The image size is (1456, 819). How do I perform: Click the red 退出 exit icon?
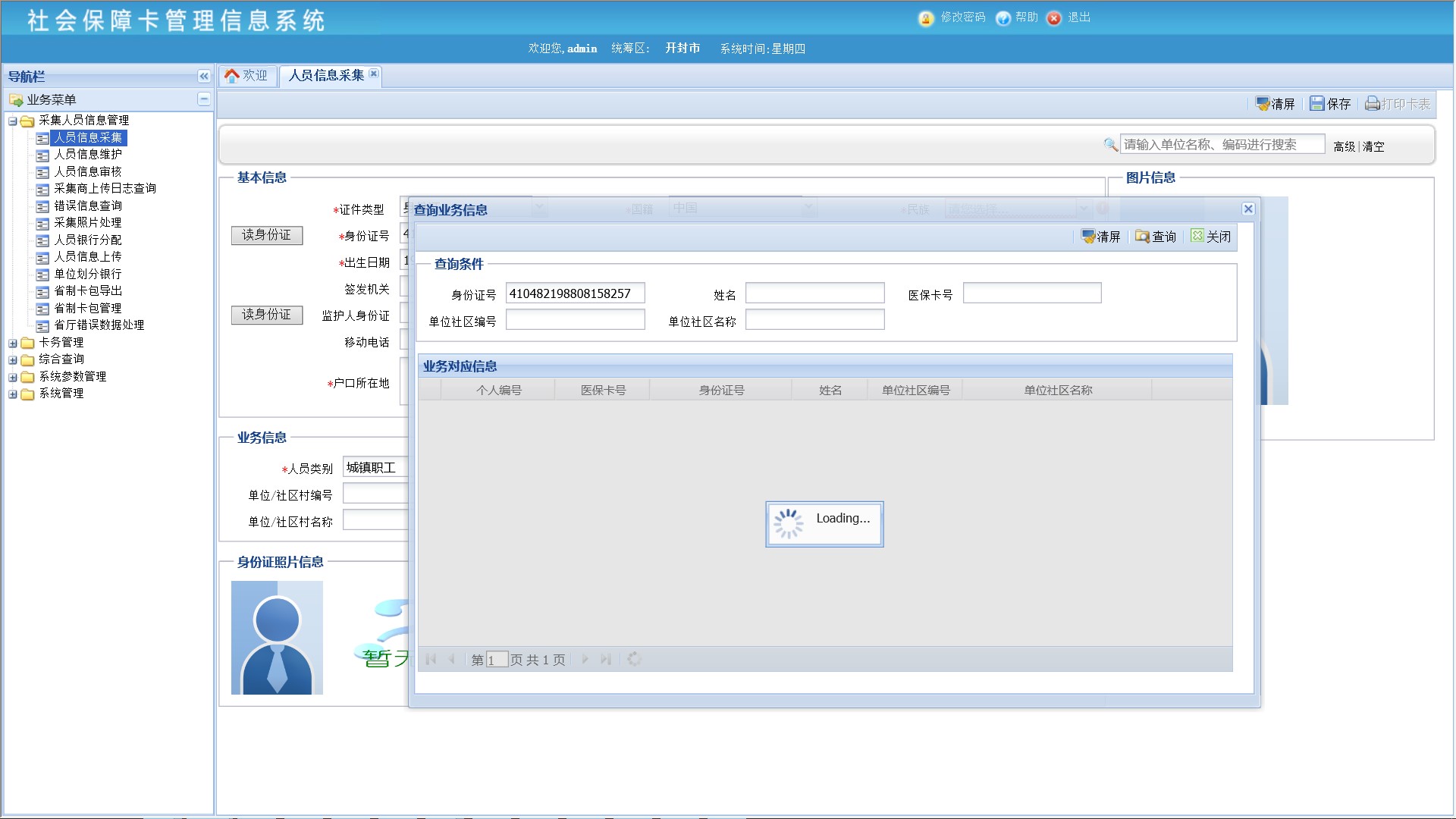pyautogui.click(x=1054, y=18)
